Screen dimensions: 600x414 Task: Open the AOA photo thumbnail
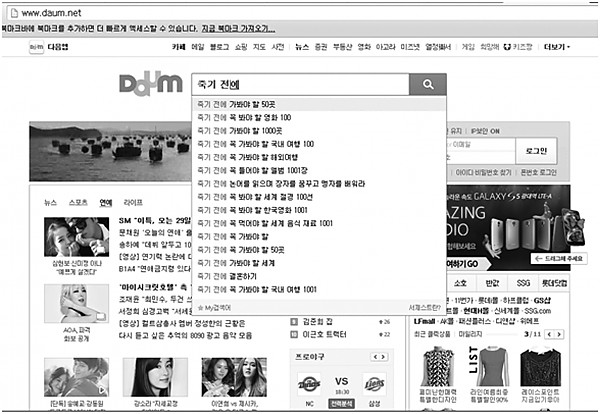point(77,303)
